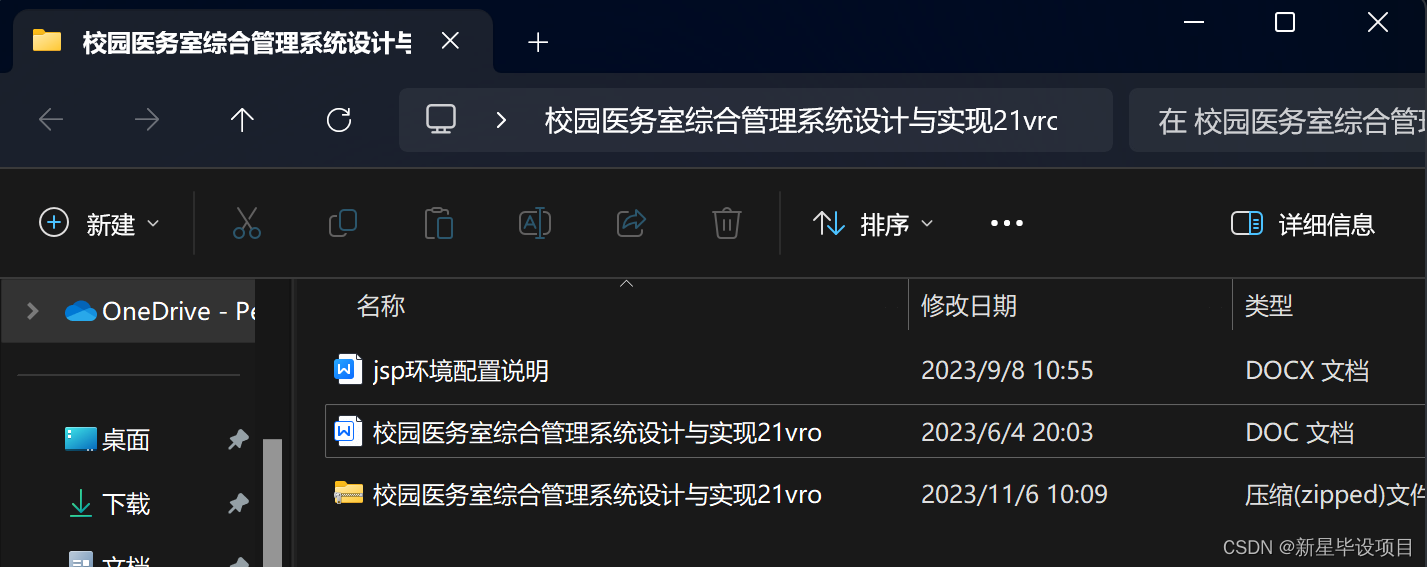
Task: Sort files by the 修改日期 column header
Action: (x=969, y=305)
